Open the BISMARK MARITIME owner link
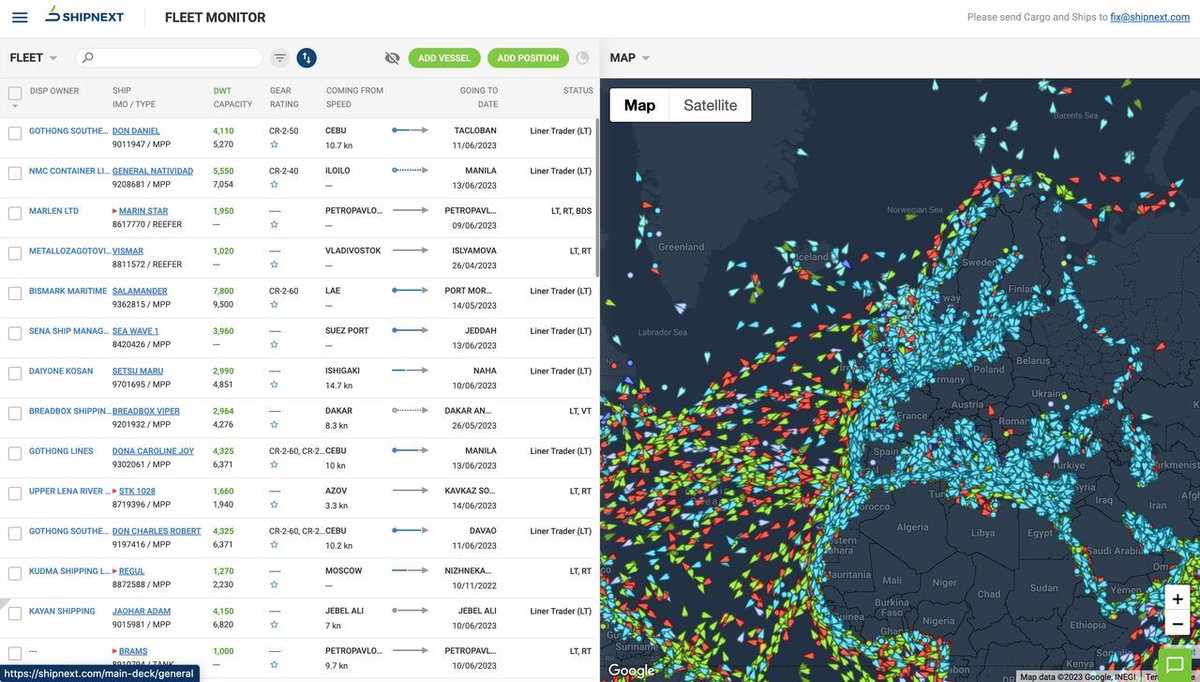 [x=68, y=291]
